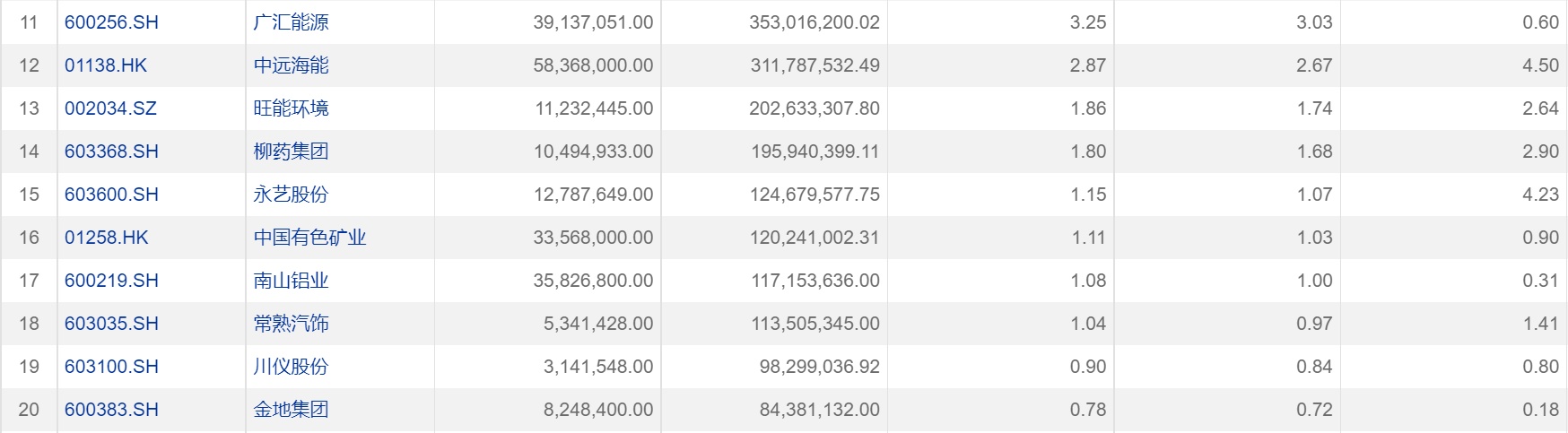Select the 金地集团 stock name
1568x433 pixels.
[x=291, y=410]
